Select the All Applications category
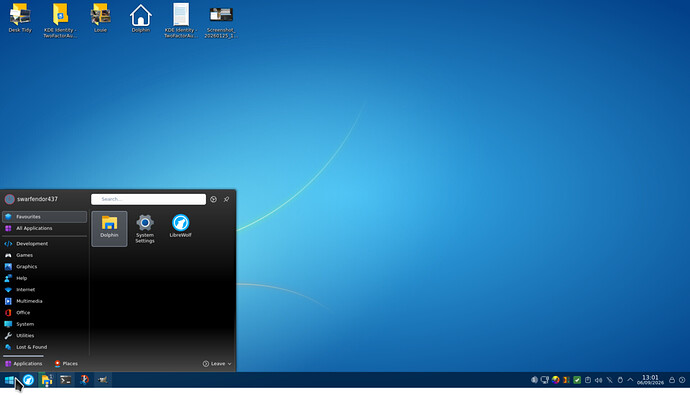This screenshot has height=395, width=690. (44, 228)
